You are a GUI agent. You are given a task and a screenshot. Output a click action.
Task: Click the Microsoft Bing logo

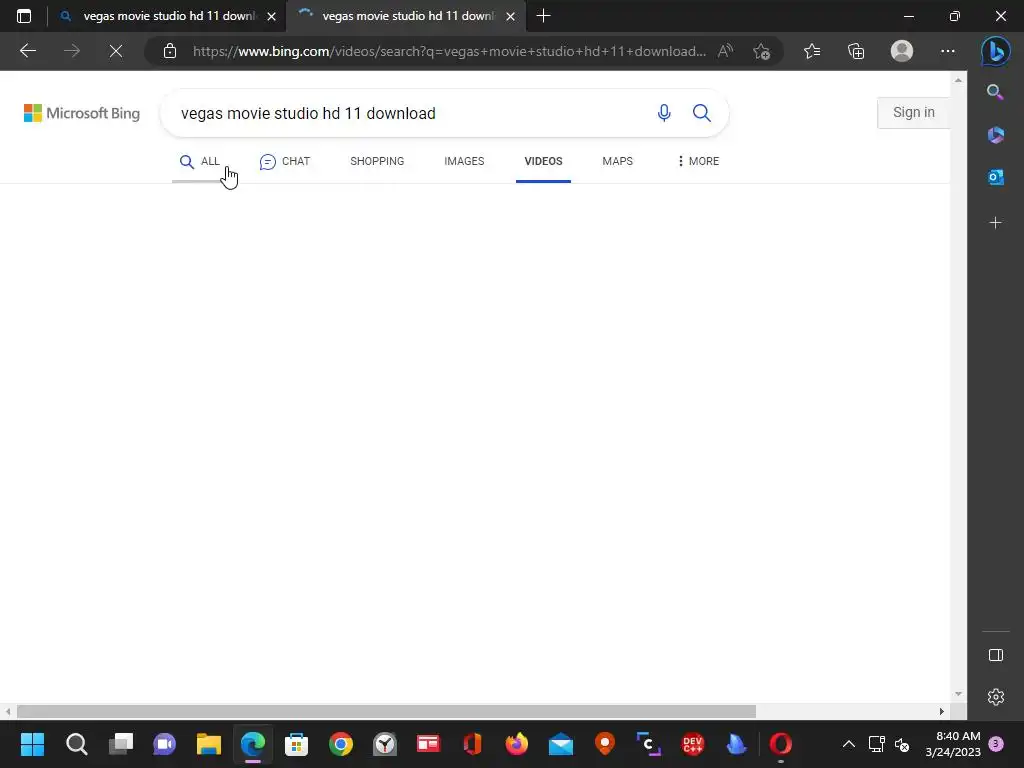coord(82,113)
